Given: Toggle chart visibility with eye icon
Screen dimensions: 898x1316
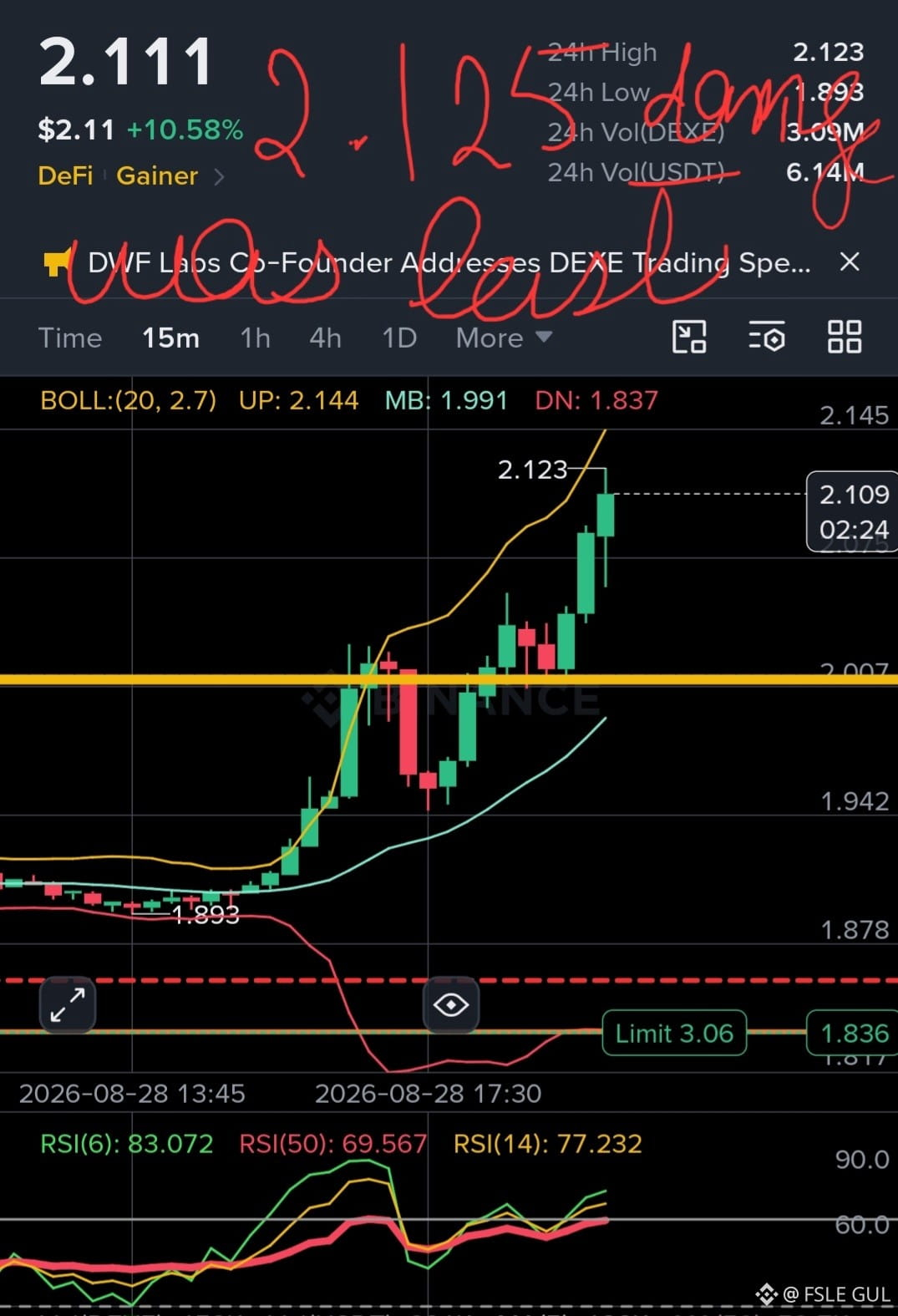Looking at the screenshot, I should (x=451, y=1005).
